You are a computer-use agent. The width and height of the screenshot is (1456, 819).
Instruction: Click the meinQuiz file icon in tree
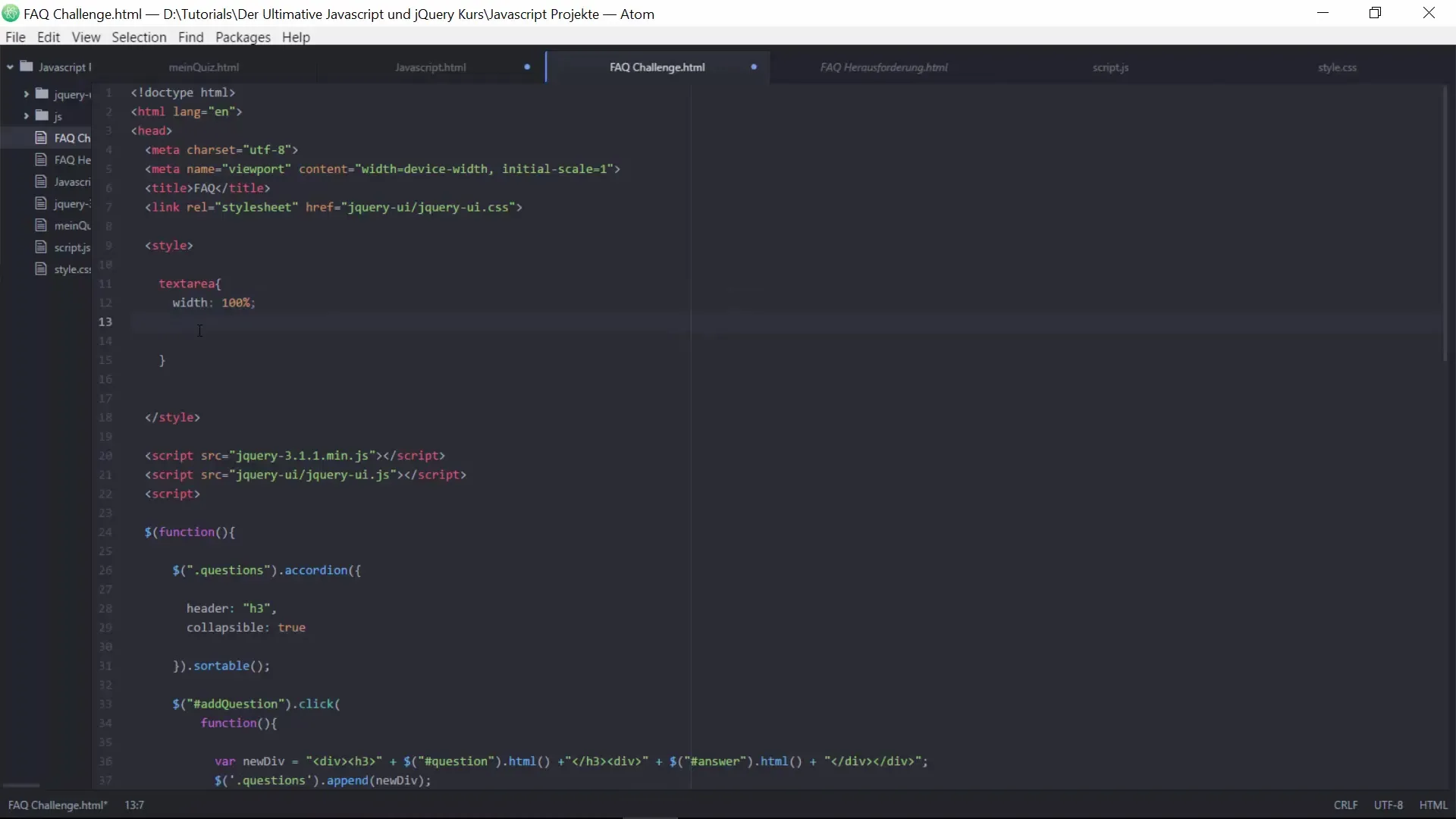point(41,225)
